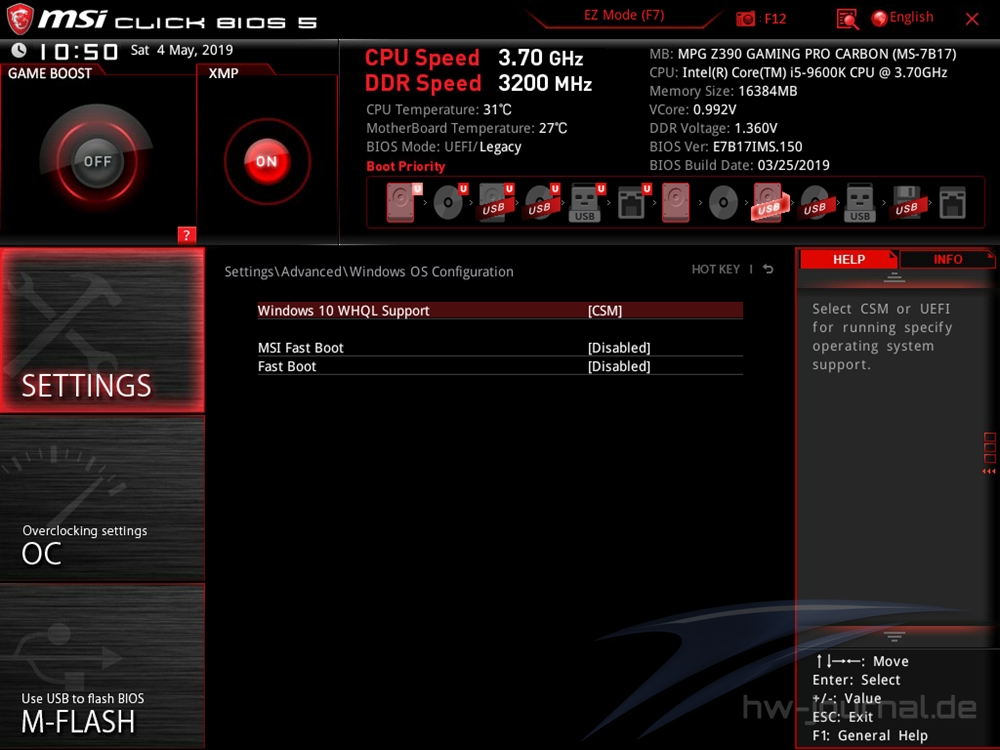Select the USB floppy boot device icon
The width and height of the screenshot is (1000, 750).
(907, 203)
